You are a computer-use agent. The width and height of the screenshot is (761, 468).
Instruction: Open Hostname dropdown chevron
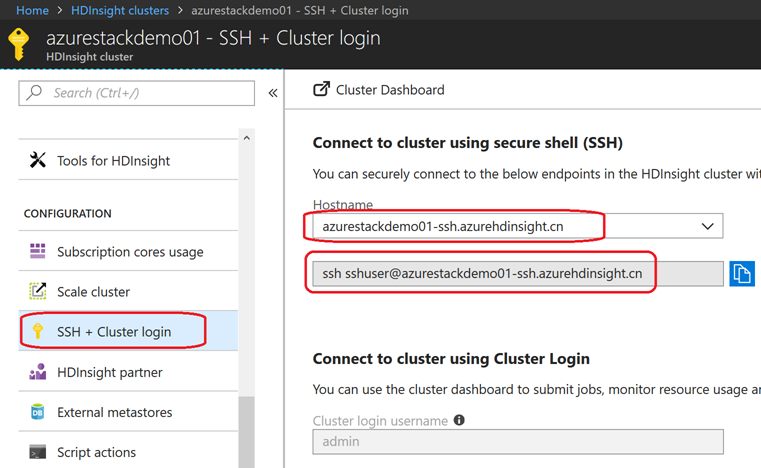pos(708,226)
